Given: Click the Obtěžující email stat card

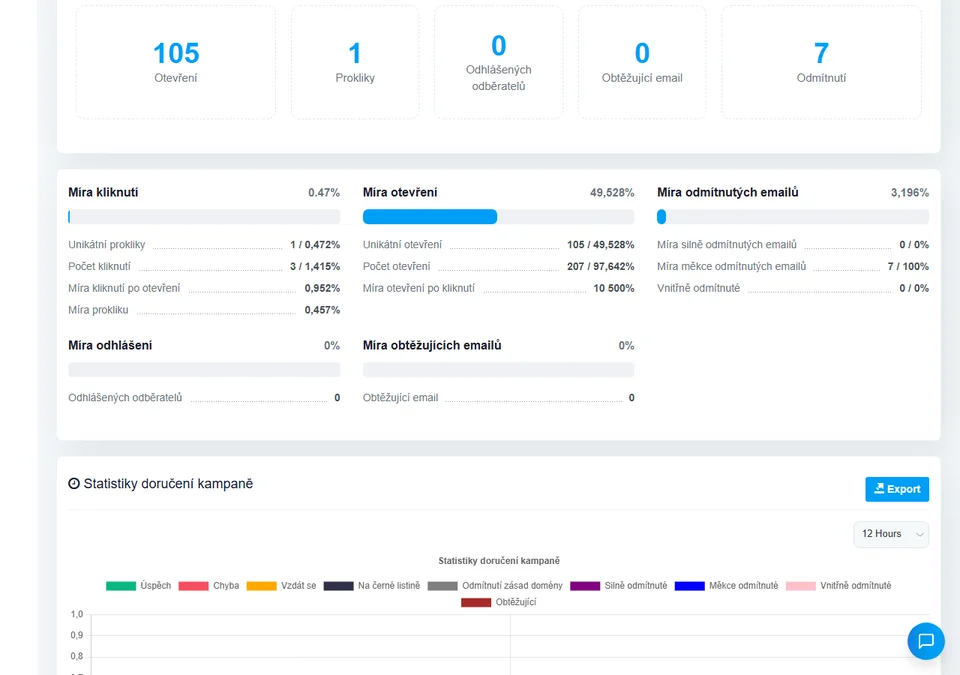Looking at the screenshot, I should click(x=642, y=62).
